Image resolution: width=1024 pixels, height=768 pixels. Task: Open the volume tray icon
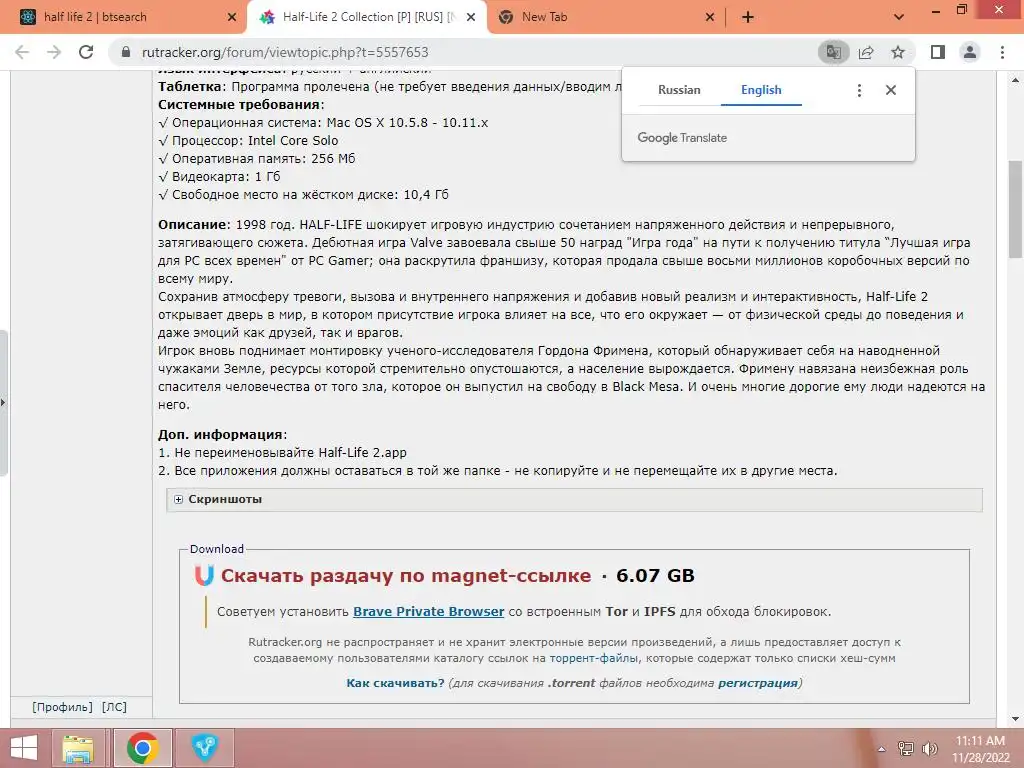point(929,749)
